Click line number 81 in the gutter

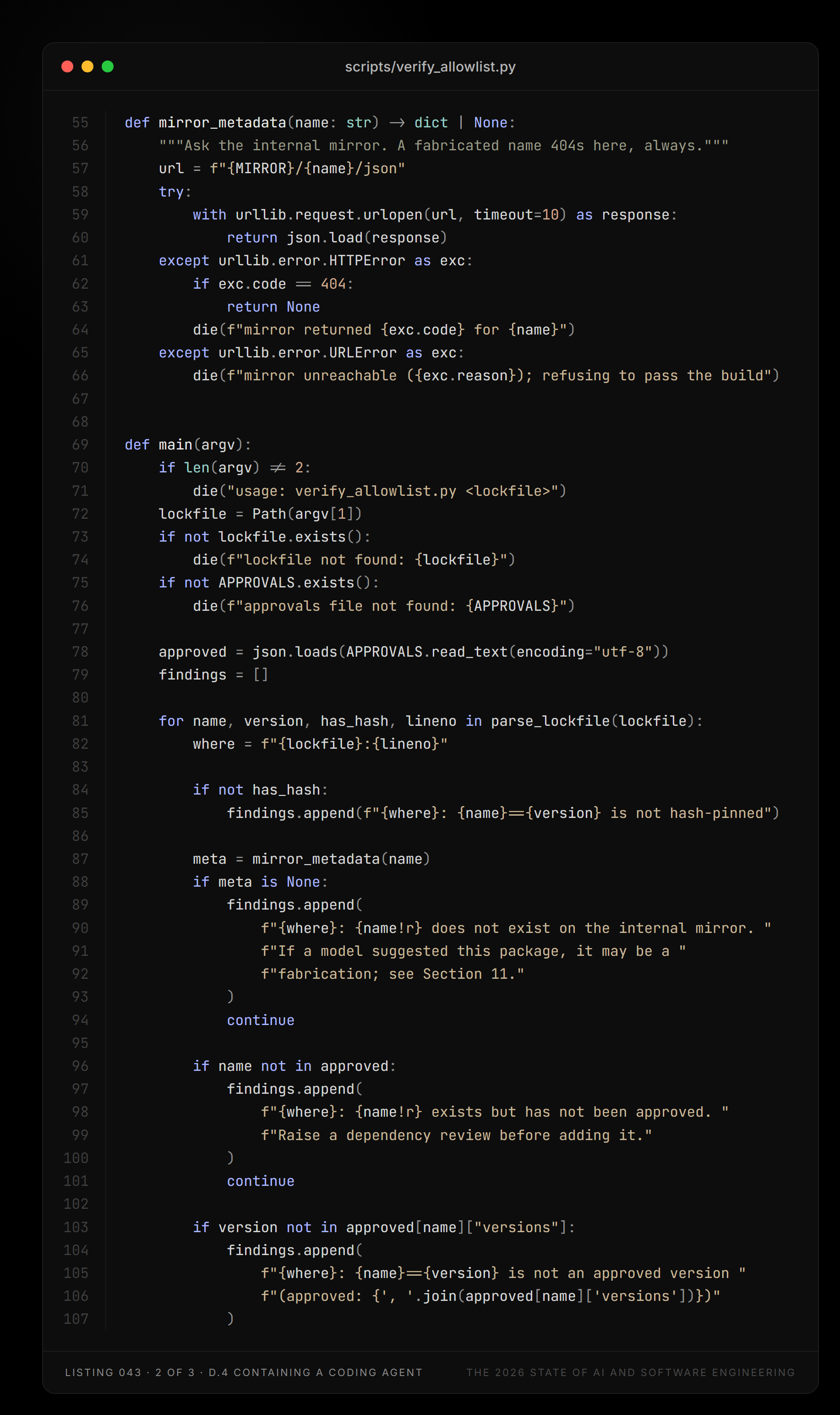pyautogui.click(x=80, y=721)
